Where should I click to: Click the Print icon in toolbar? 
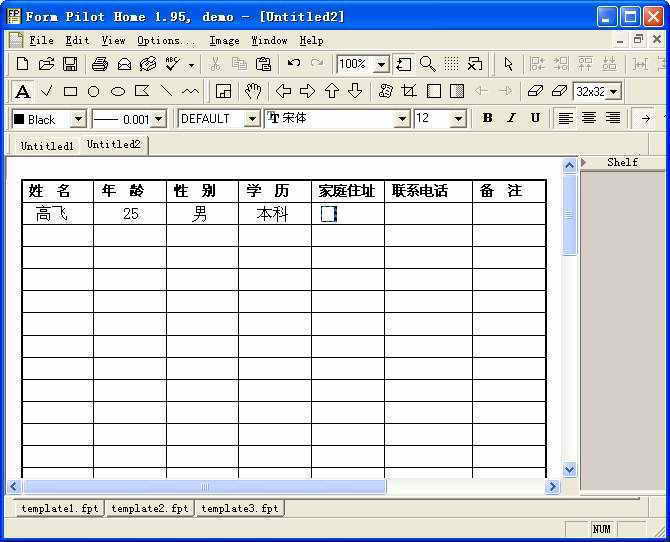[100, 64]
